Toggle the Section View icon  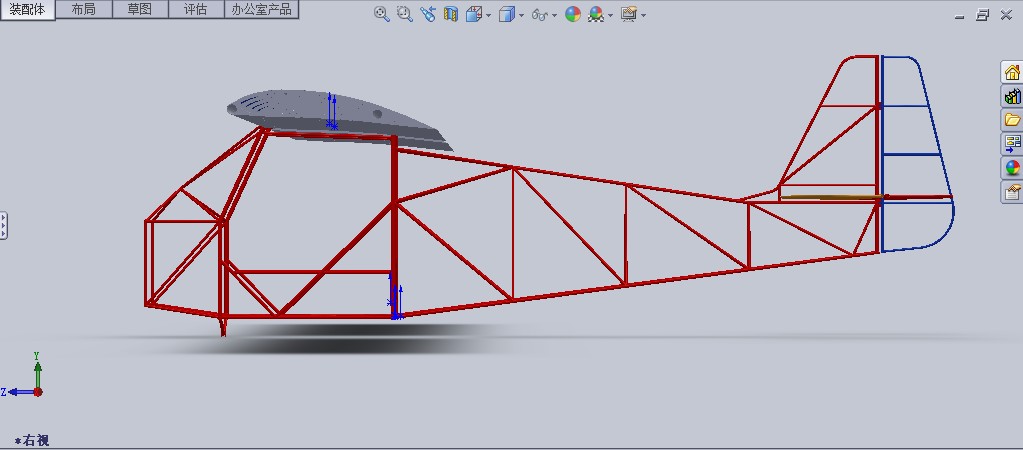[450, 14]
